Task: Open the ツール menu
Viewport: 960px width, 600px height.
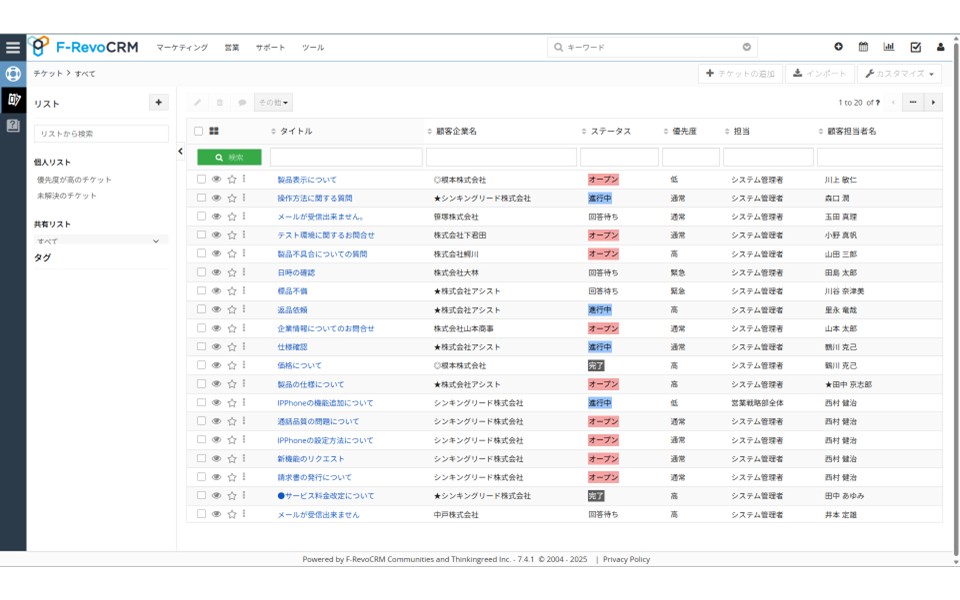Action: pos(313,47)
